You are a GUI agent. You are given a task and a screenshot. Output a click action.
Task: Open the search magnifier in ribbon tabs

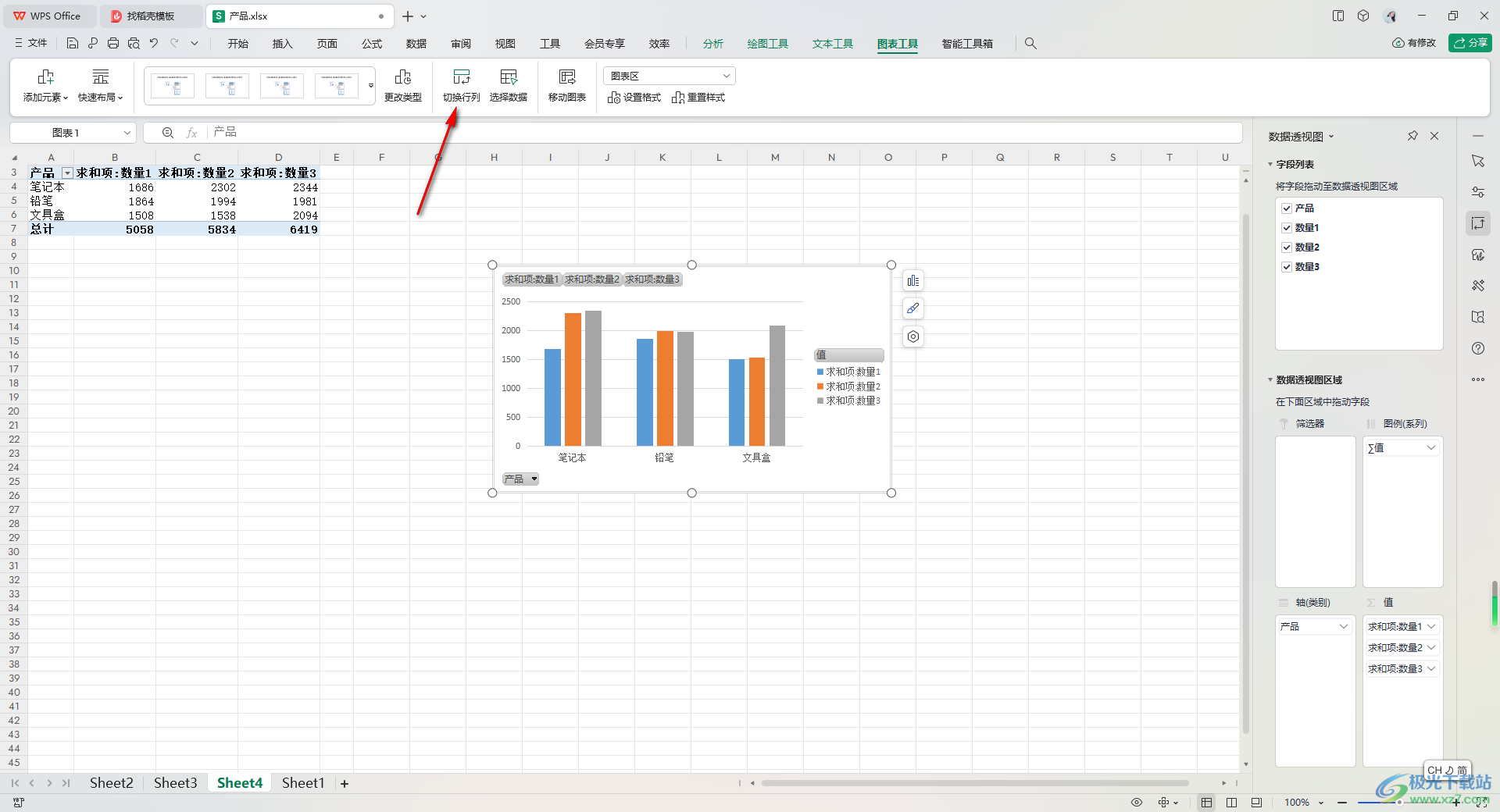[1030, 44]
